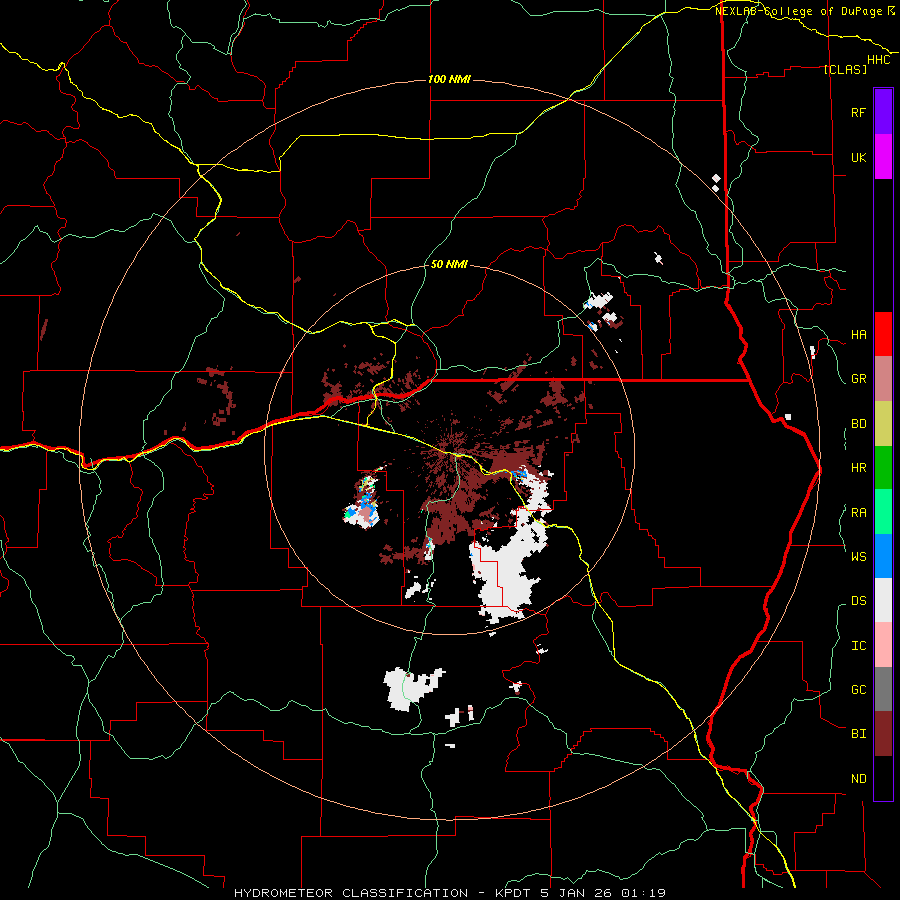This screenshot has height=900, width=900.
Task: Click the RF legend label
Action: click(x=858, y=112)
